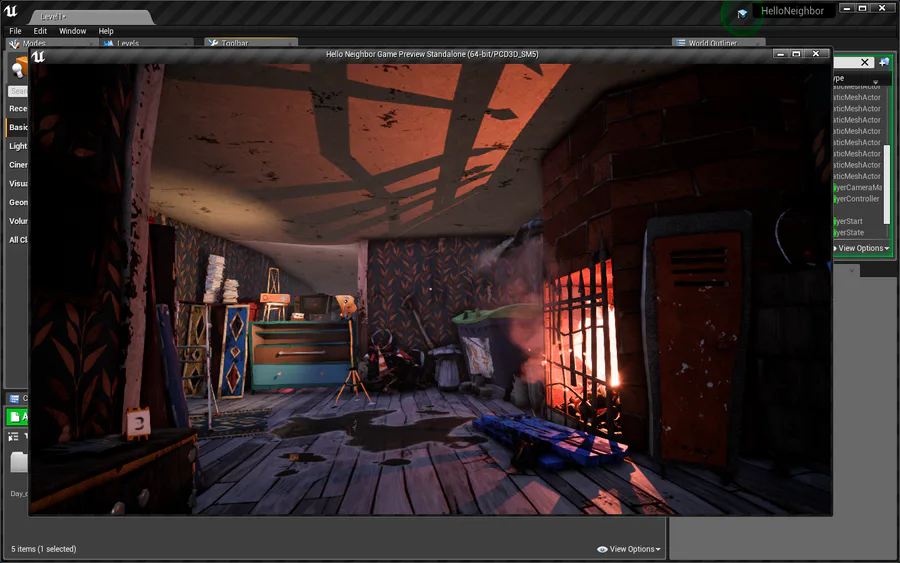The height and width of the screenshot is (563, 900).
Task: Click the Unreal logo in preview window
Action: coord(38,56)
